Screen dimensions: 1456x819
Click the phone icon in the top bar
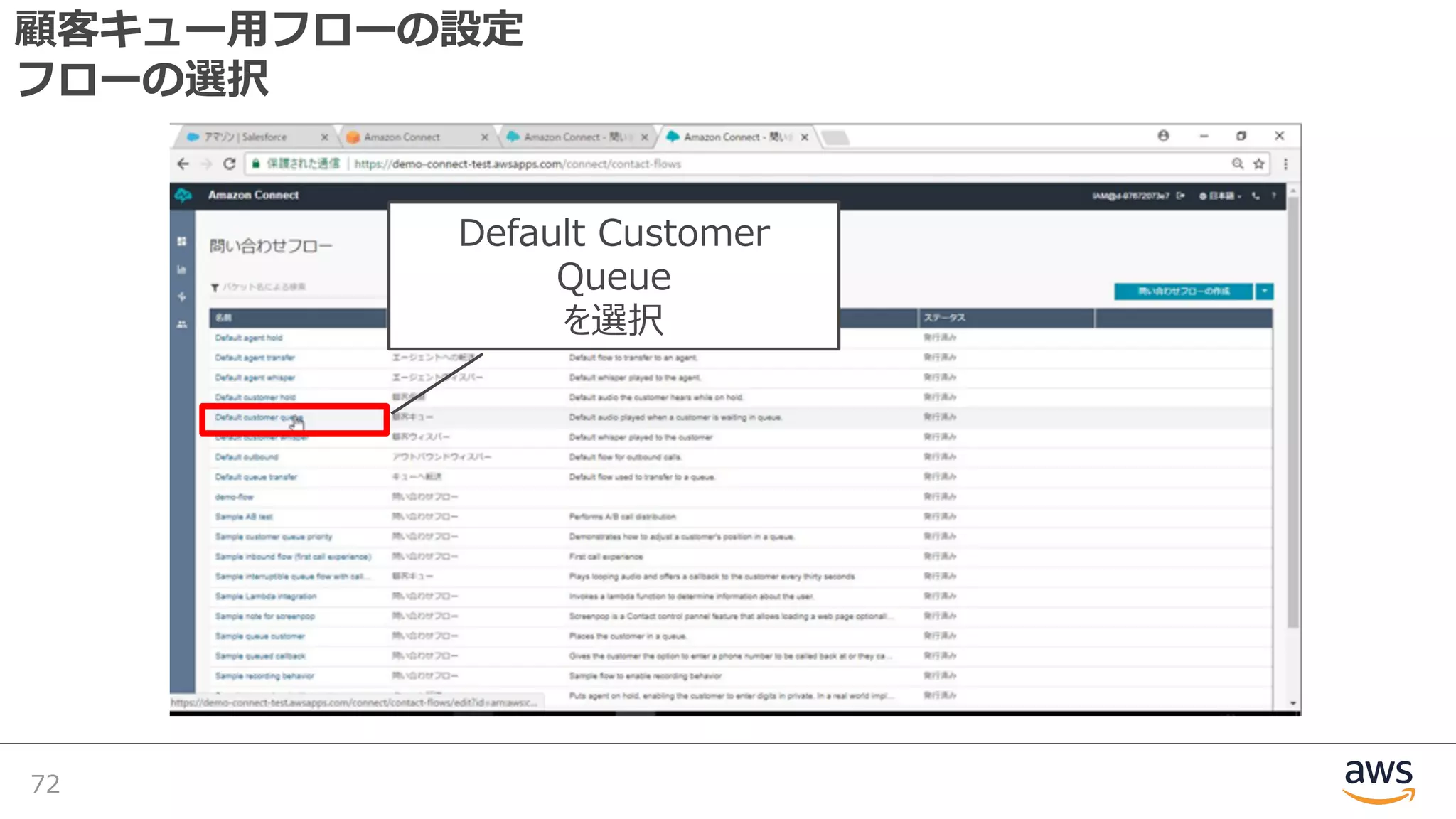pos(1256,196)
